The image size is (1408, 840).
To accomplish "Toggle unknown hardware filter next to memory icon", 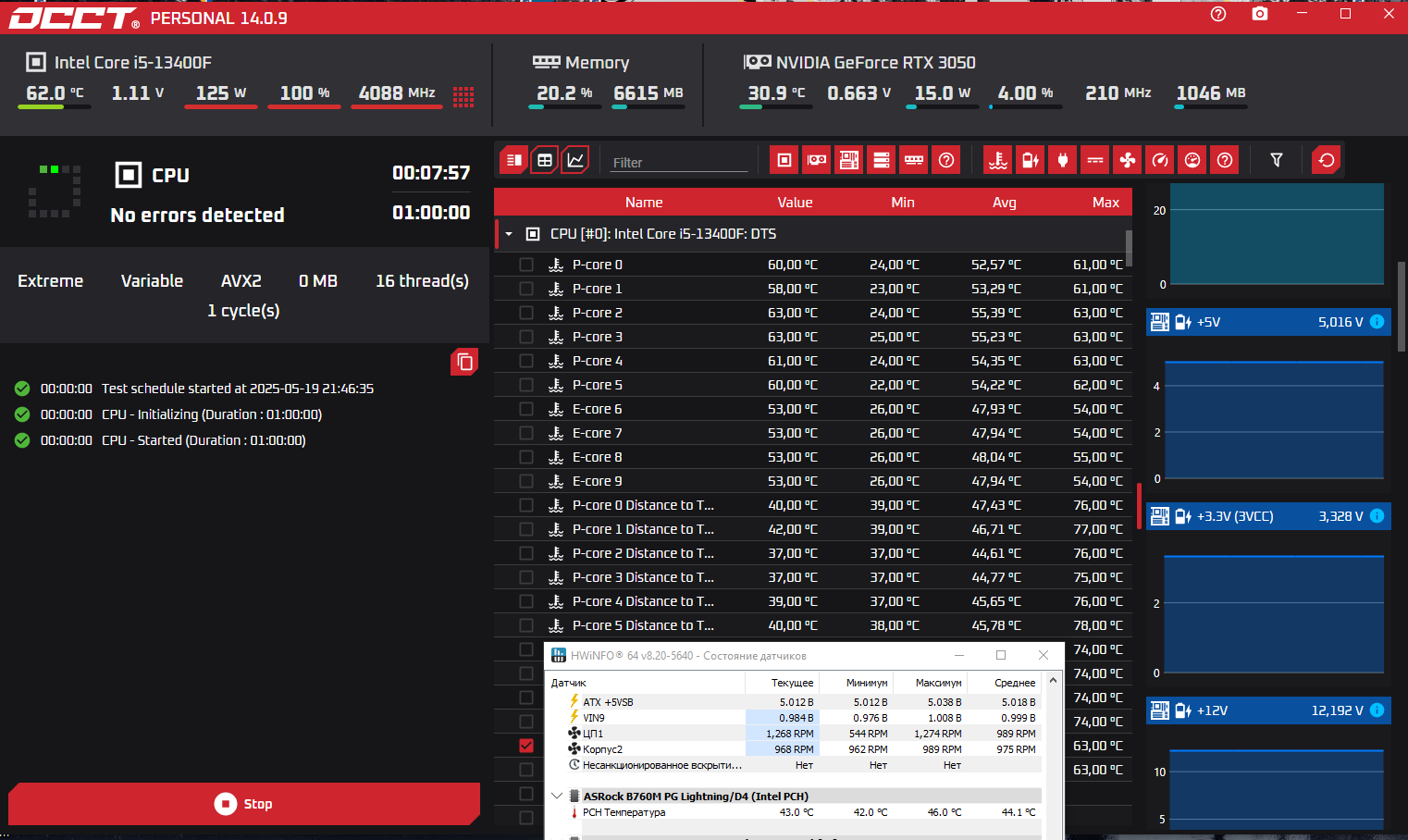I will (946, 160).
